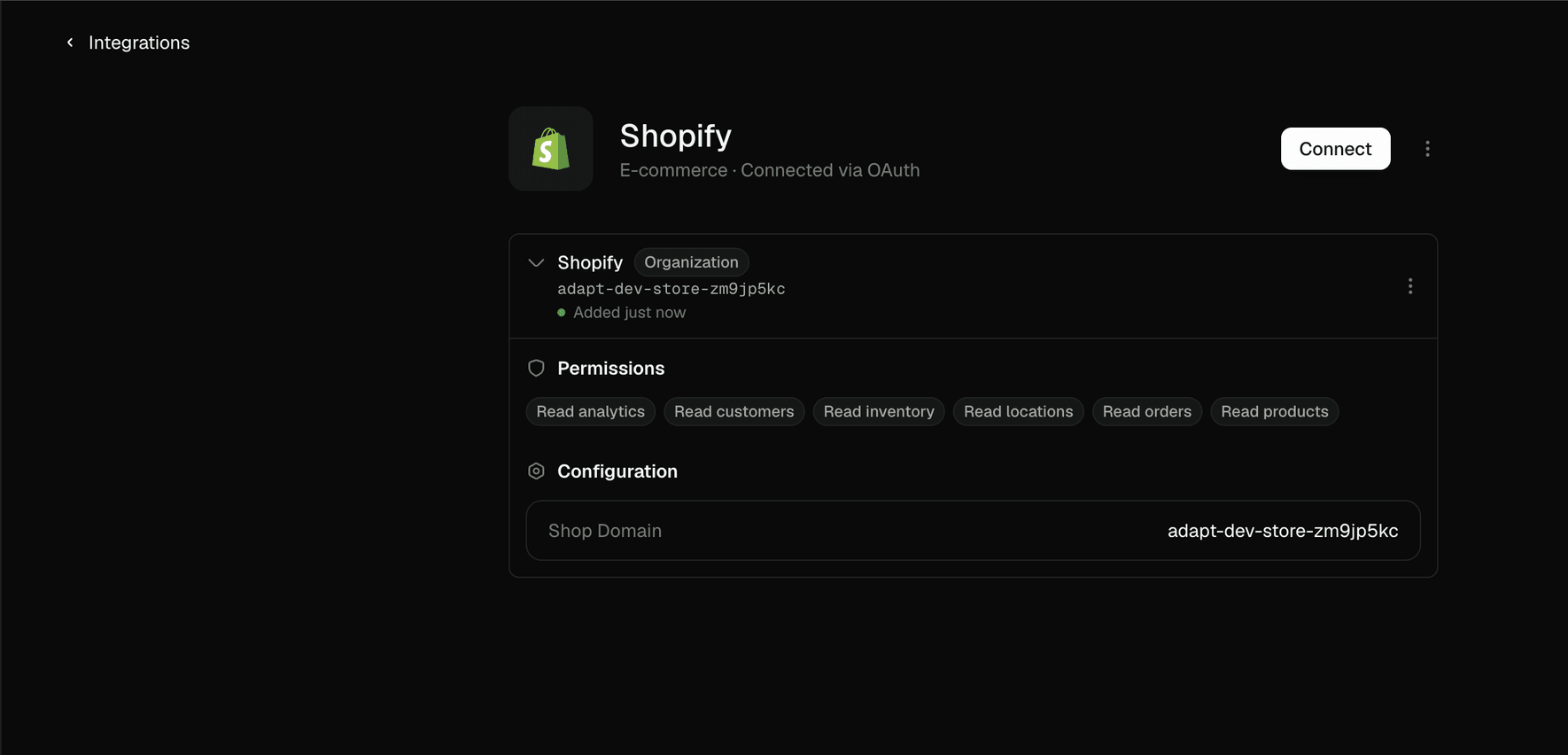Click the green status dot
Screen dimensions: 1568x755
[562, 313]
